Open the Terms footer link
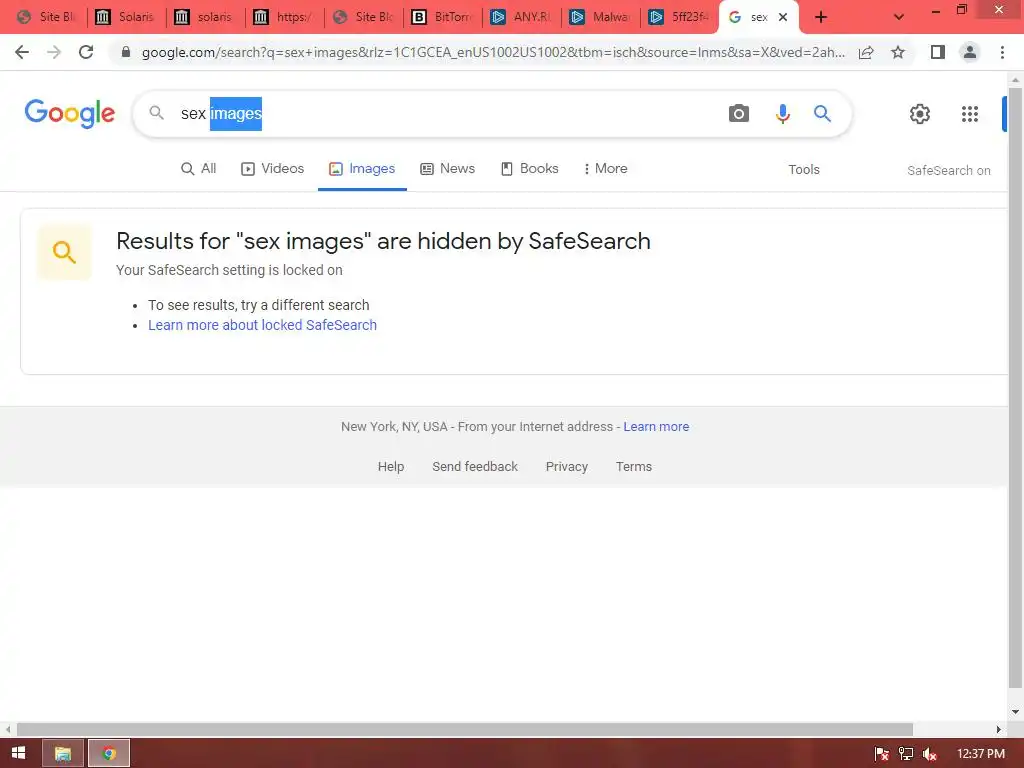 [633, 466]
